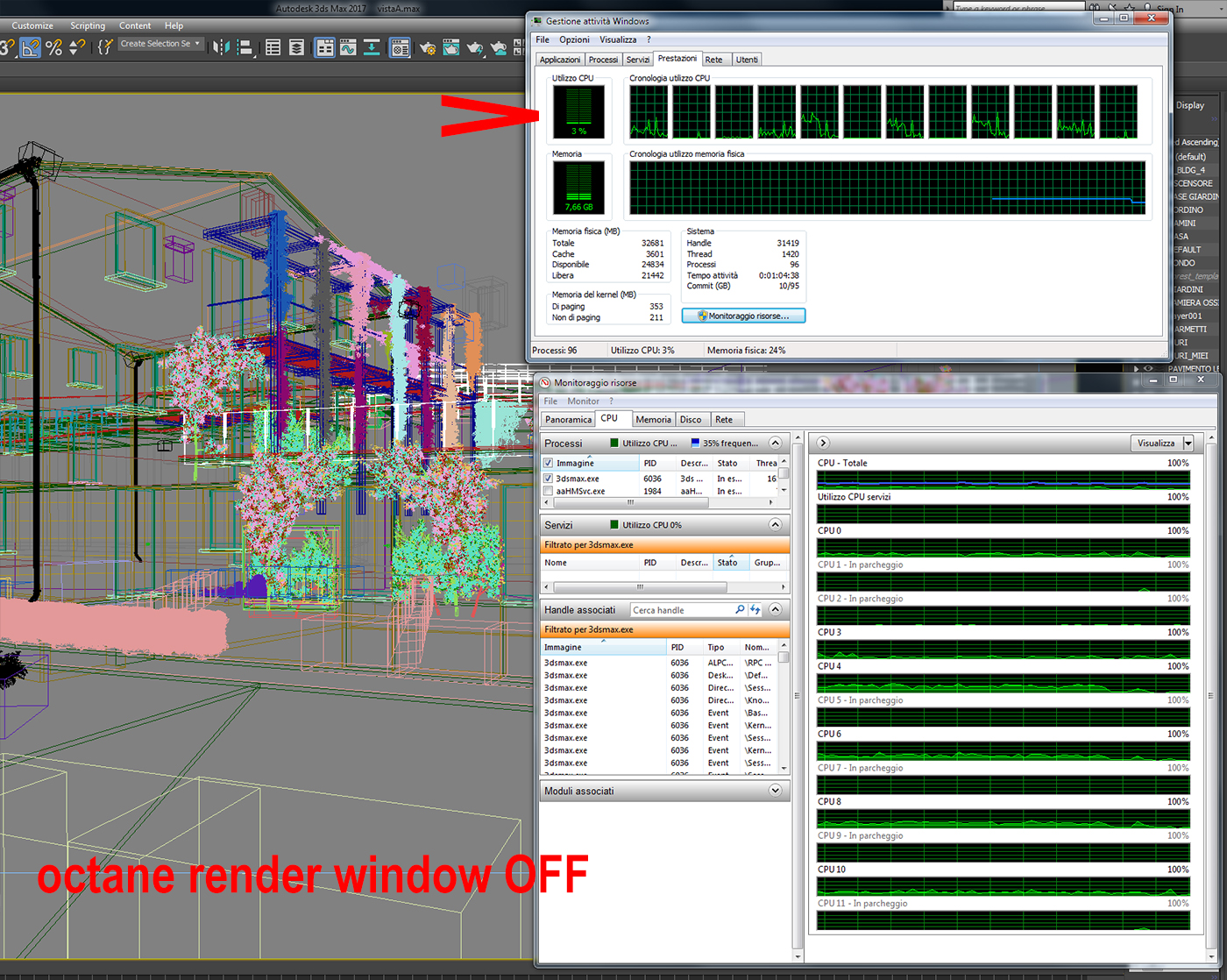This screenshot has width=1227, height=980.
Task: Toggle Angle Snap in 3ds Max toolbar
Action: tap(31, 47)
